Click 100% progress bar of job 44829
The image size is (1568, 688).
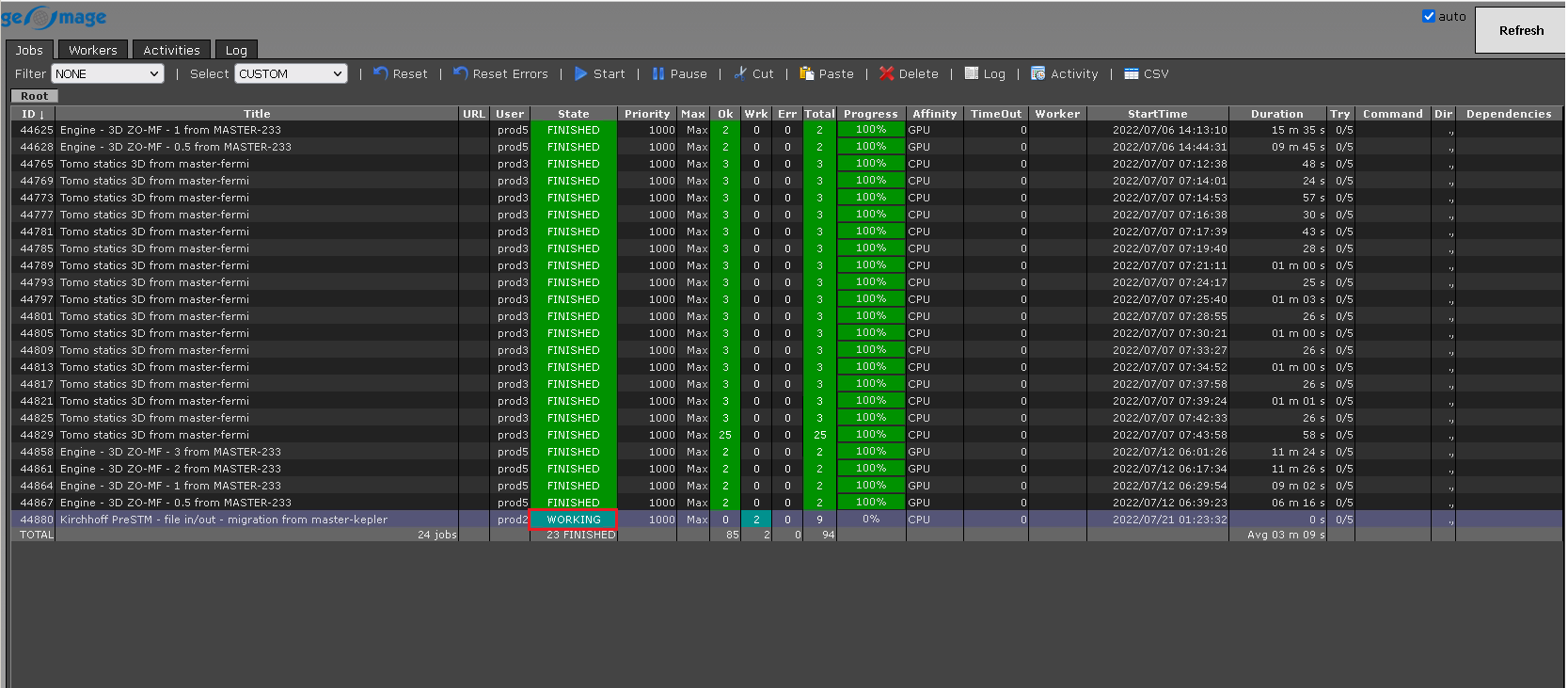[x=871, y=435]
